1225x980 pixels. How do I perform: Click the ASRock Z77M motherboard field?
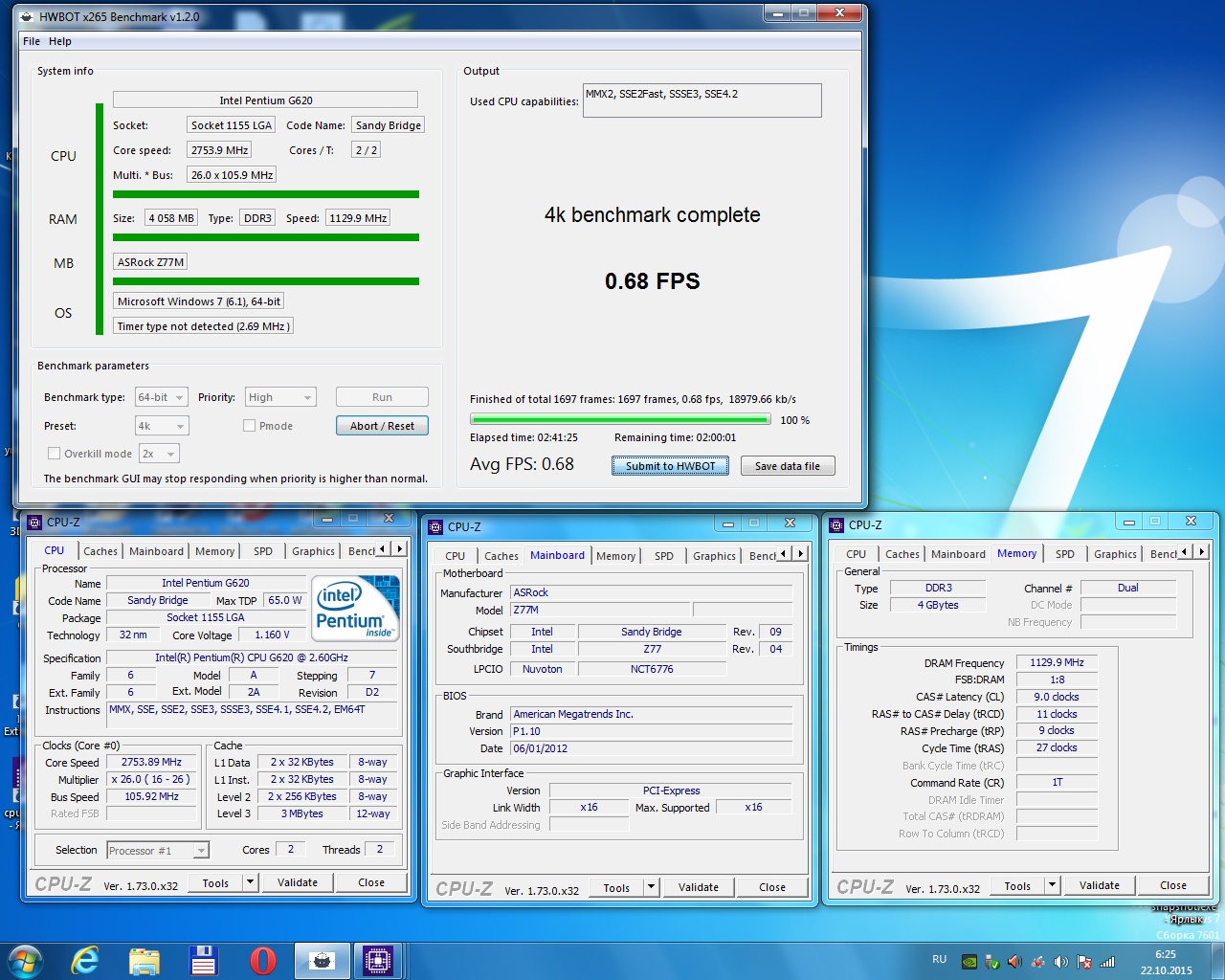click(150, 262)
